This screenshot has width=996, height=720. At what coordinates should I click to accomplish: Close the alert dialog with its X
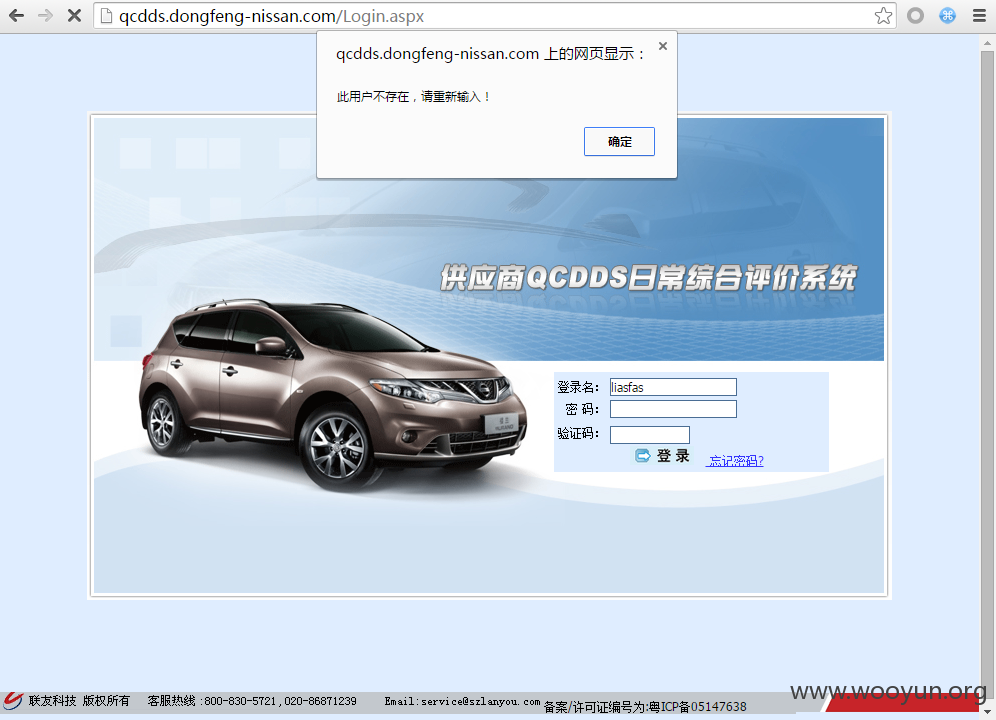pyautogui.click(x=663, y=46)
